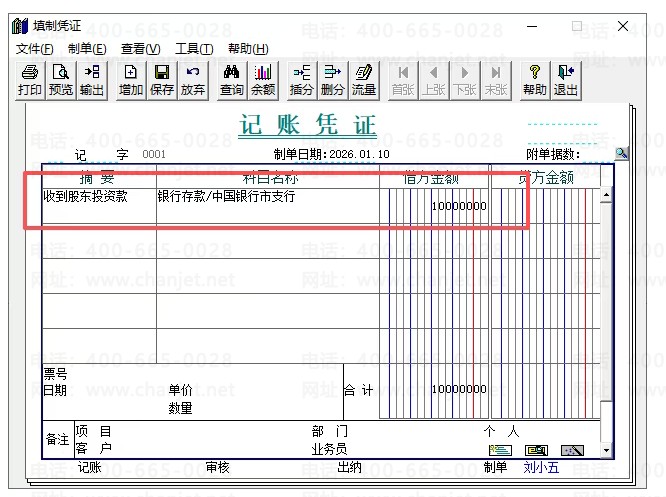Image resolution: width=666 pixels, height=497 pixels.
Task: Click scrollbar up arrow of voucher grid
Action: [x=606, y=195]
